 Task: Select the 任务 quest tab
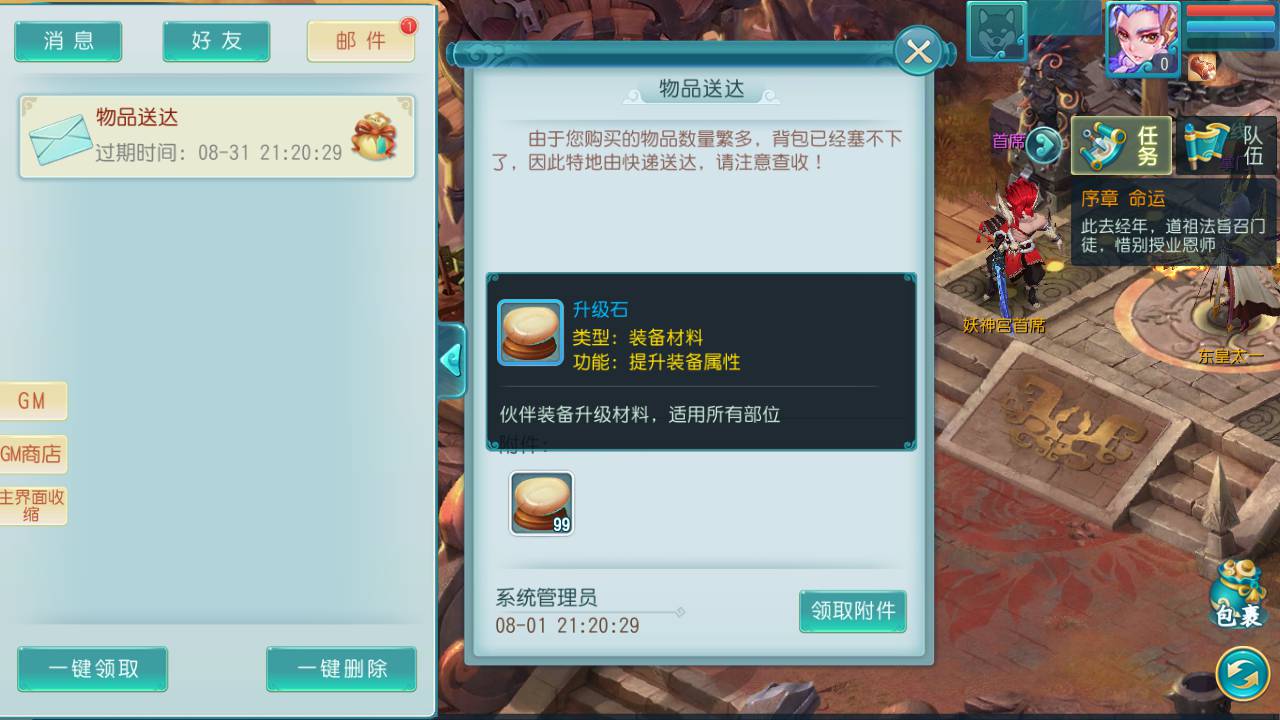coord(1122,146)
